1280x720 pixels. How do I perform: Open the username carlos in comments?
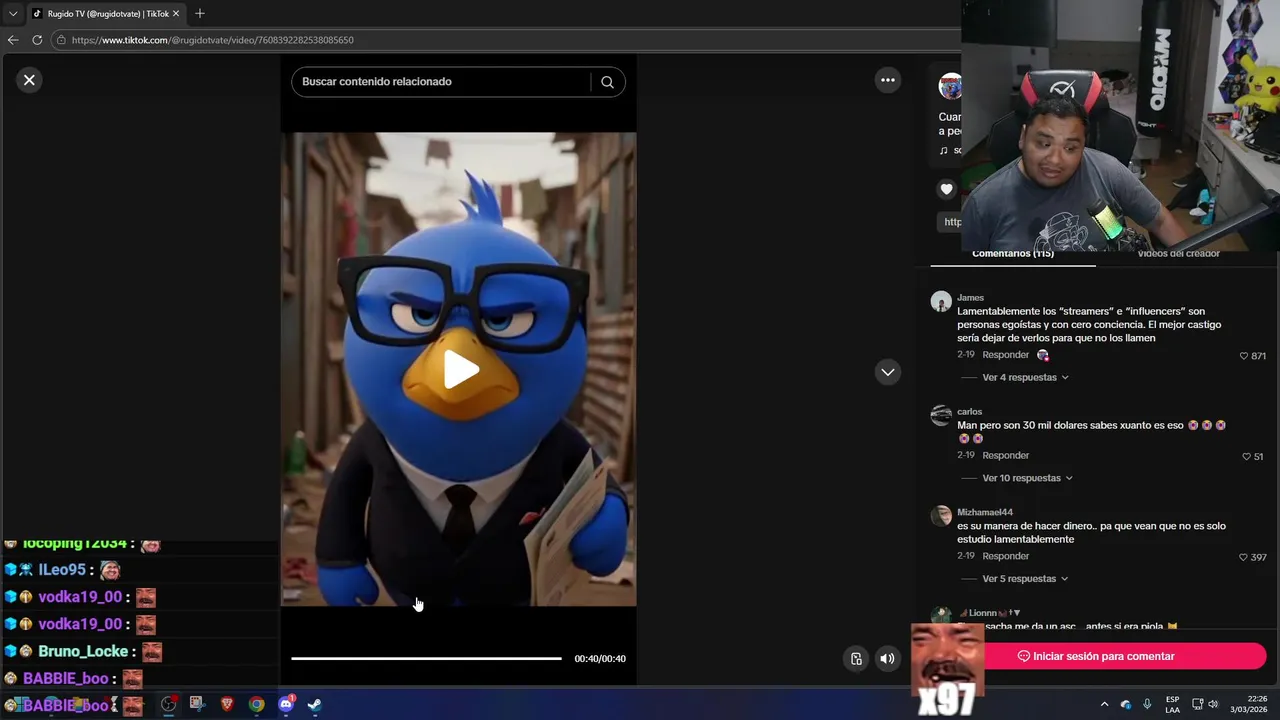[969, 411]
